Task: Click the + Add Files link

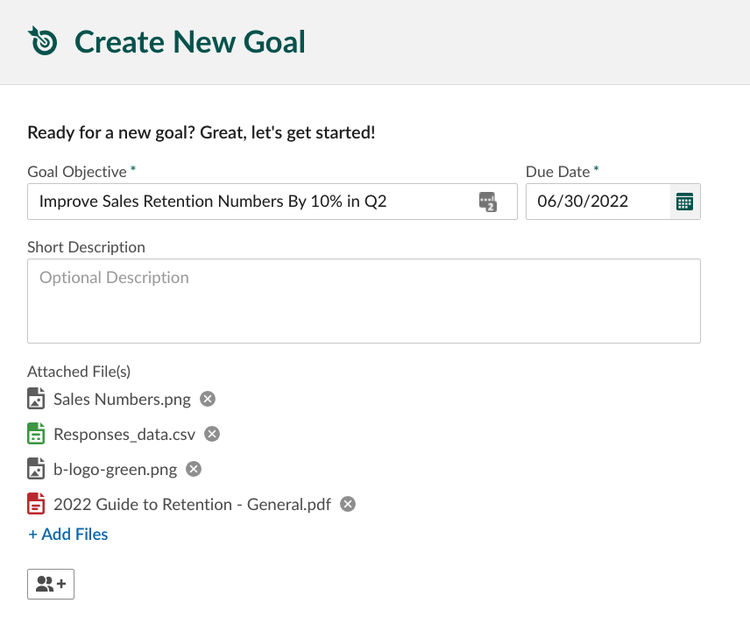Action: tap(68, 534)
